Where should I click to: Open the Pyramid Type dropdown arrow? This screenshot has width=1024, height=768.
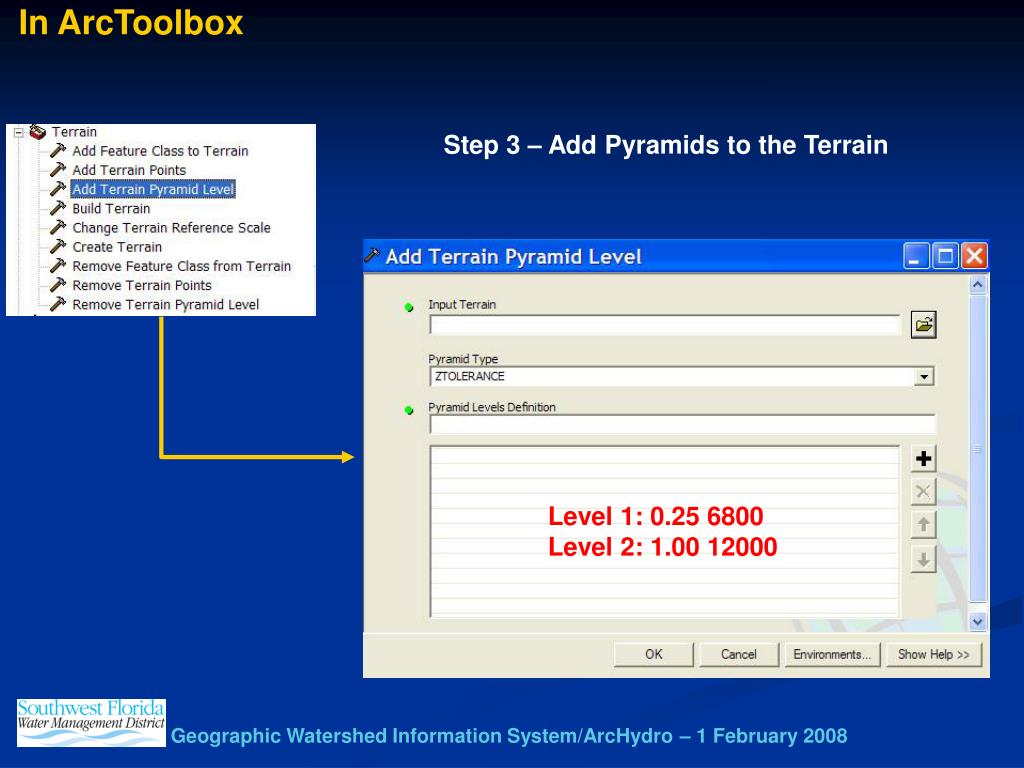pyautogui.click(x=923, y=377)
